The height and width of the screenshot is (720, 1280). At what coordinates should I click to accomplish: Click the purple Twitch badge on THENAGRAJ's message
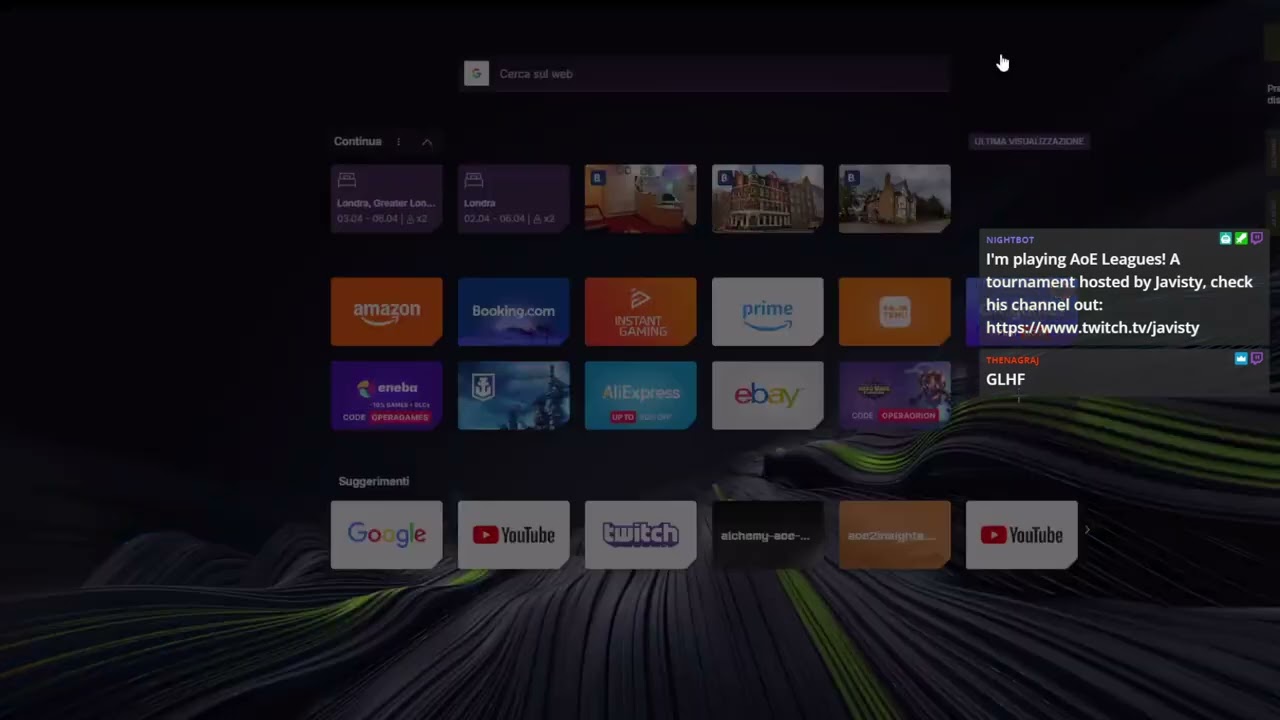pyautogui.click(x=1257, y=358)
